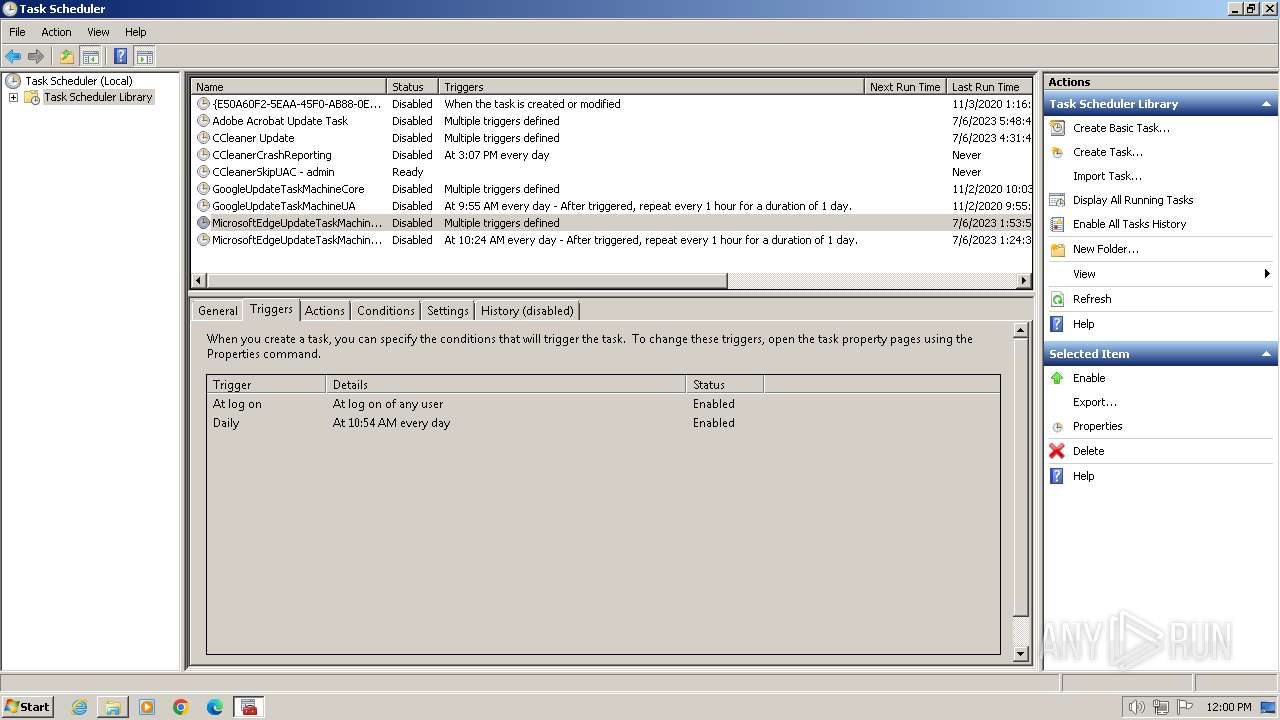Click Create Basic Task in Actions pane
The width and height of the screenshot is (1280, 720).
click(x=1121, y=128)
